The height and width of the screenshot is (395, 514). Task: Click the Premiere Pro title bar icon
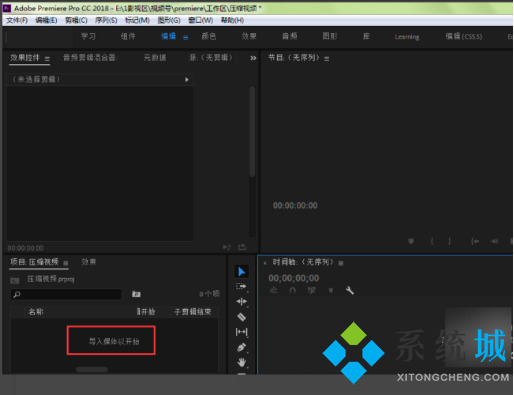(7, 8)
